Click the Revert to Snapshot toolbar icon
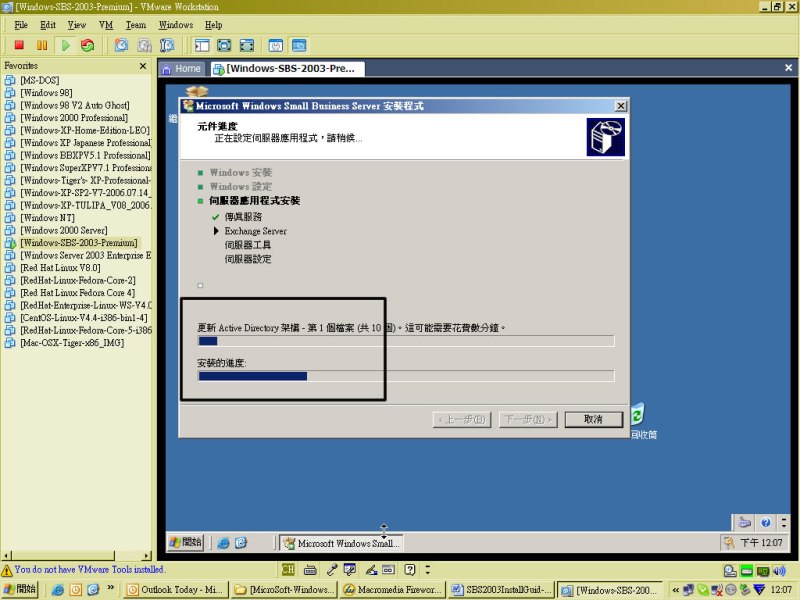The image size is (800, 600). point(144,45)
